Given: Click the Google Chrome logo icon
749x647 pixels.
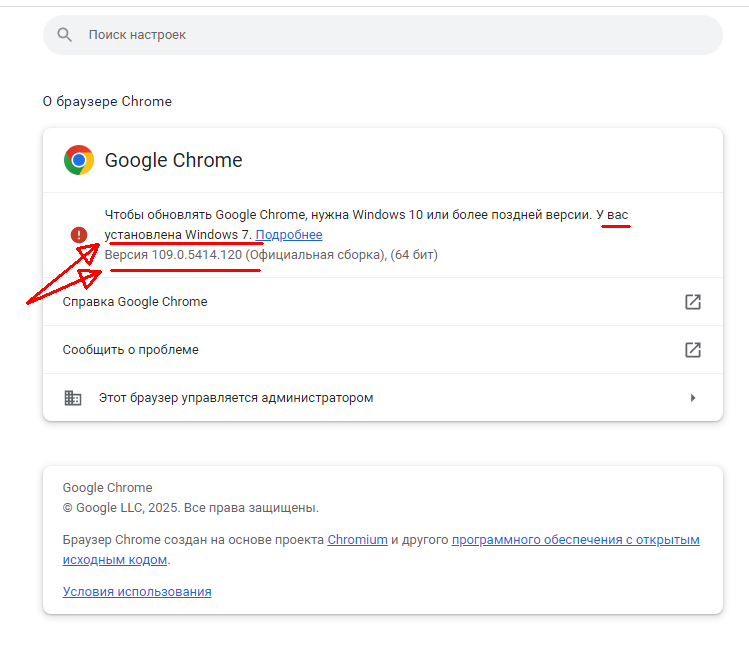Looking at the screenshot, I should 79,160.
